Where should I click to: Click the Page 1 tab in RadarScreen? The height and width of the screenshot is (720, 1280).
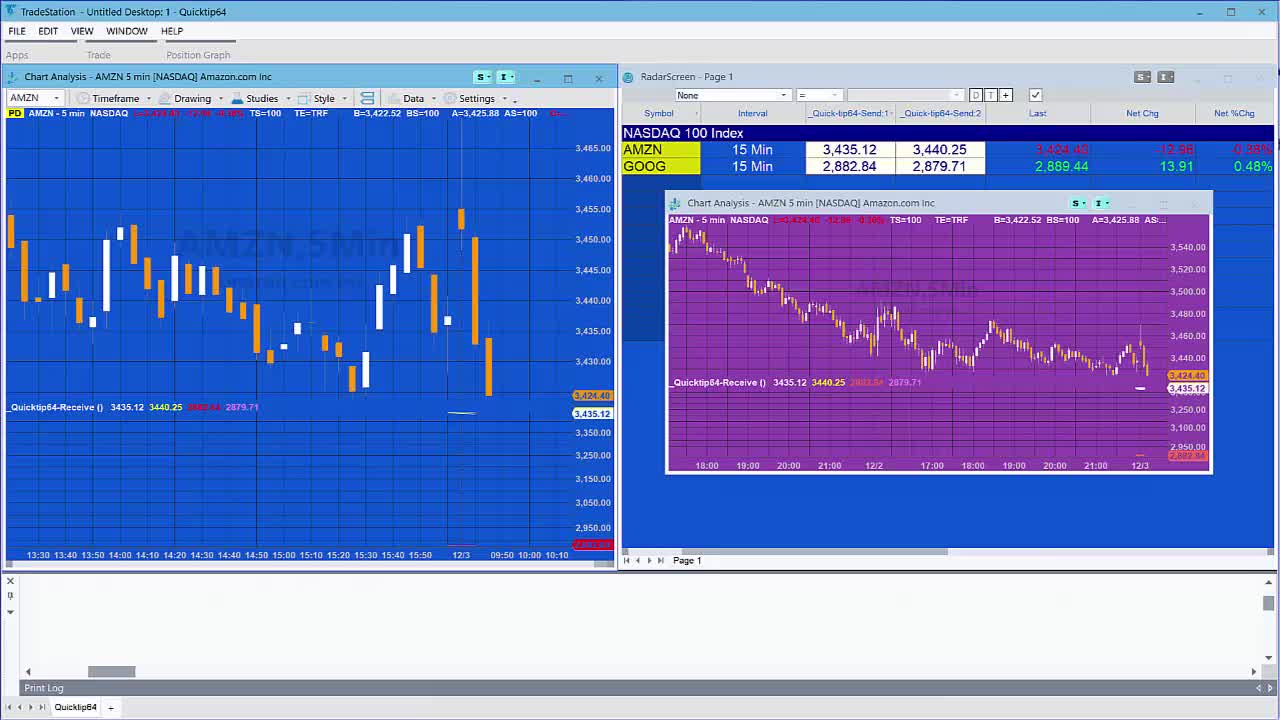pyautogui.click(x=687, y=560)
